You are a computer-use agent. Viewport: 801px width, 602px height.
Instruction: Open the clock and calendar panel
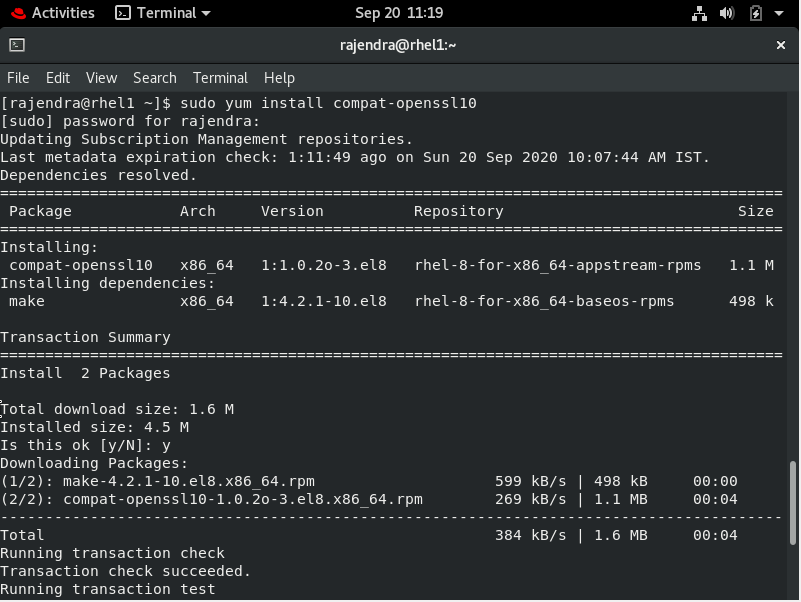tap(399, 13)
